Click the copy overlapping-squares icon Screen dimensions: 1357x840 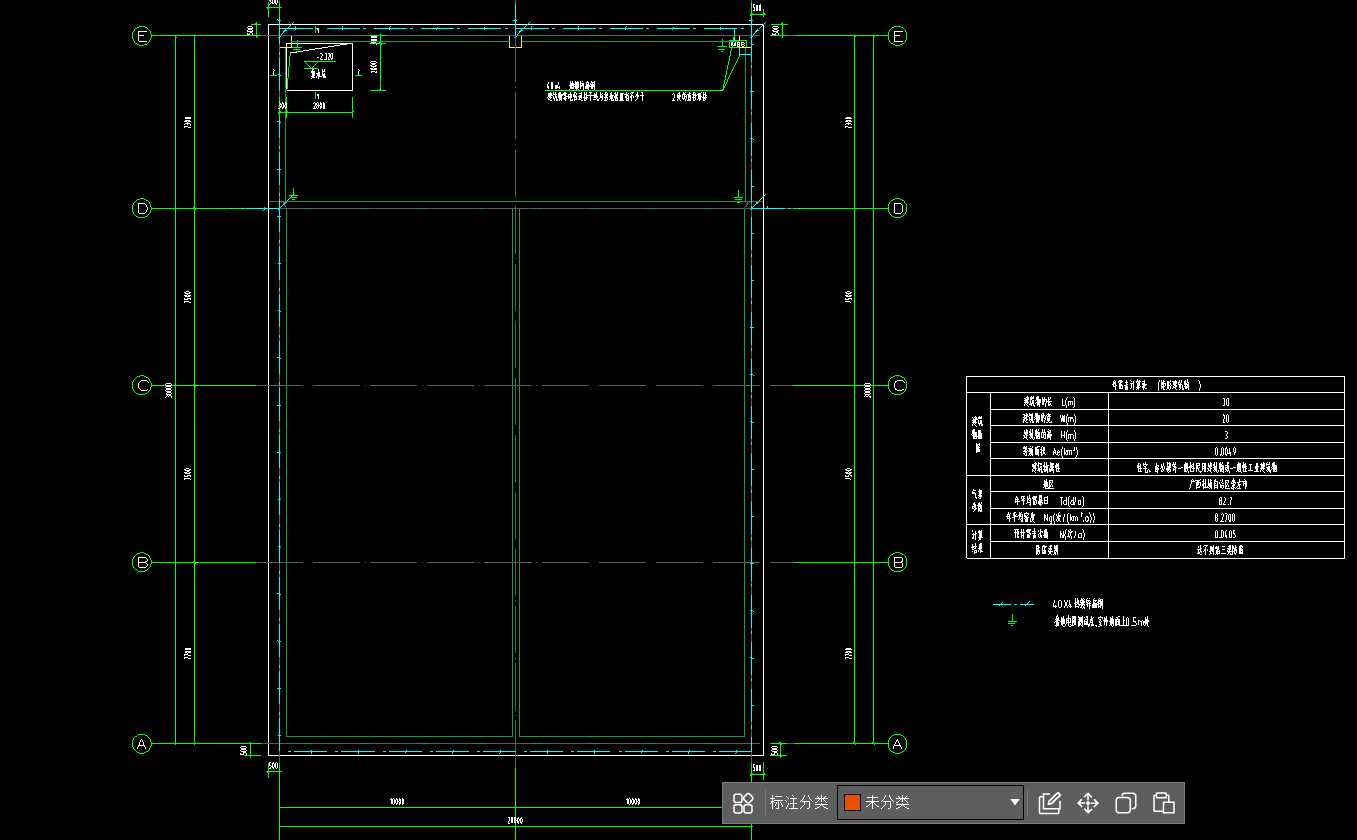(x=1126, y=803)
